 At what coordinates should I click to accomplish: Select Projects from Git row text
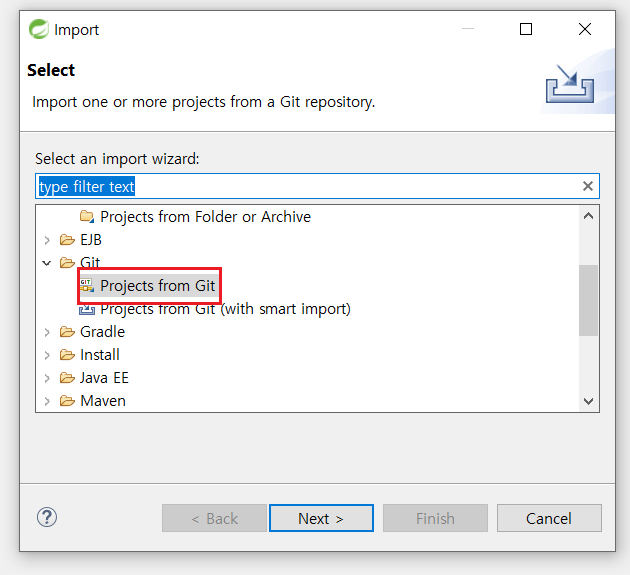coord(158,286)
